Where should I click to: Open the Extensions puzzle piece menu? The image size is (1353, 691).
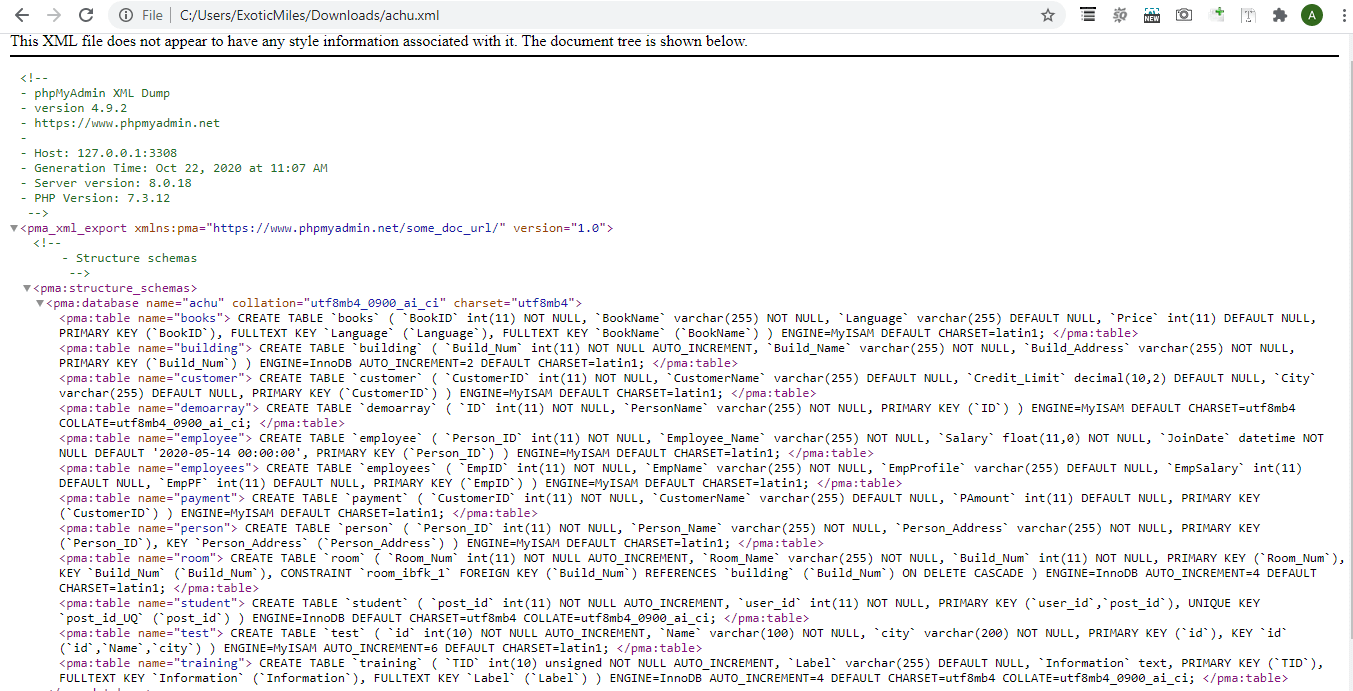(x=1279, y=15)
